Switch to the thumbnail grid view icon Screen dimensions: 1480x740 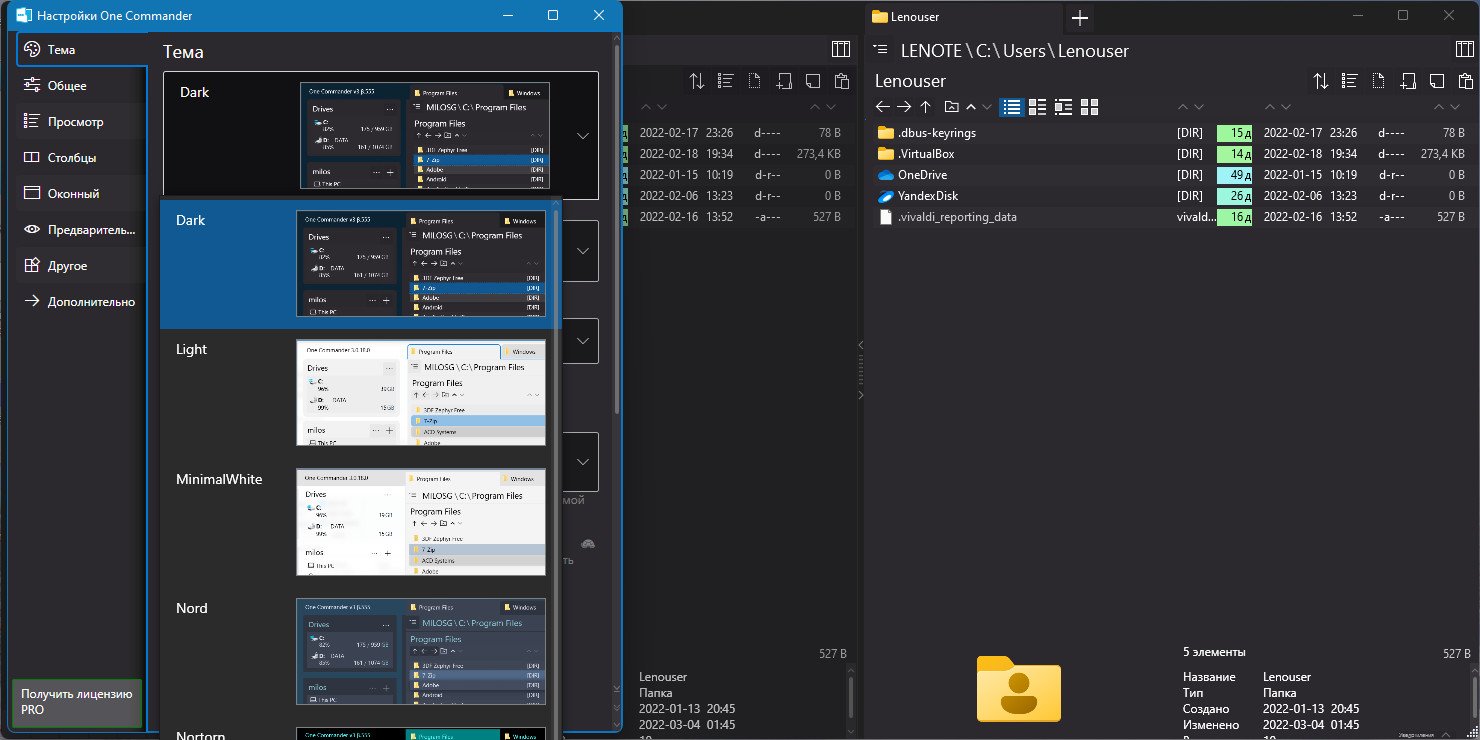tap(1090, 106)
